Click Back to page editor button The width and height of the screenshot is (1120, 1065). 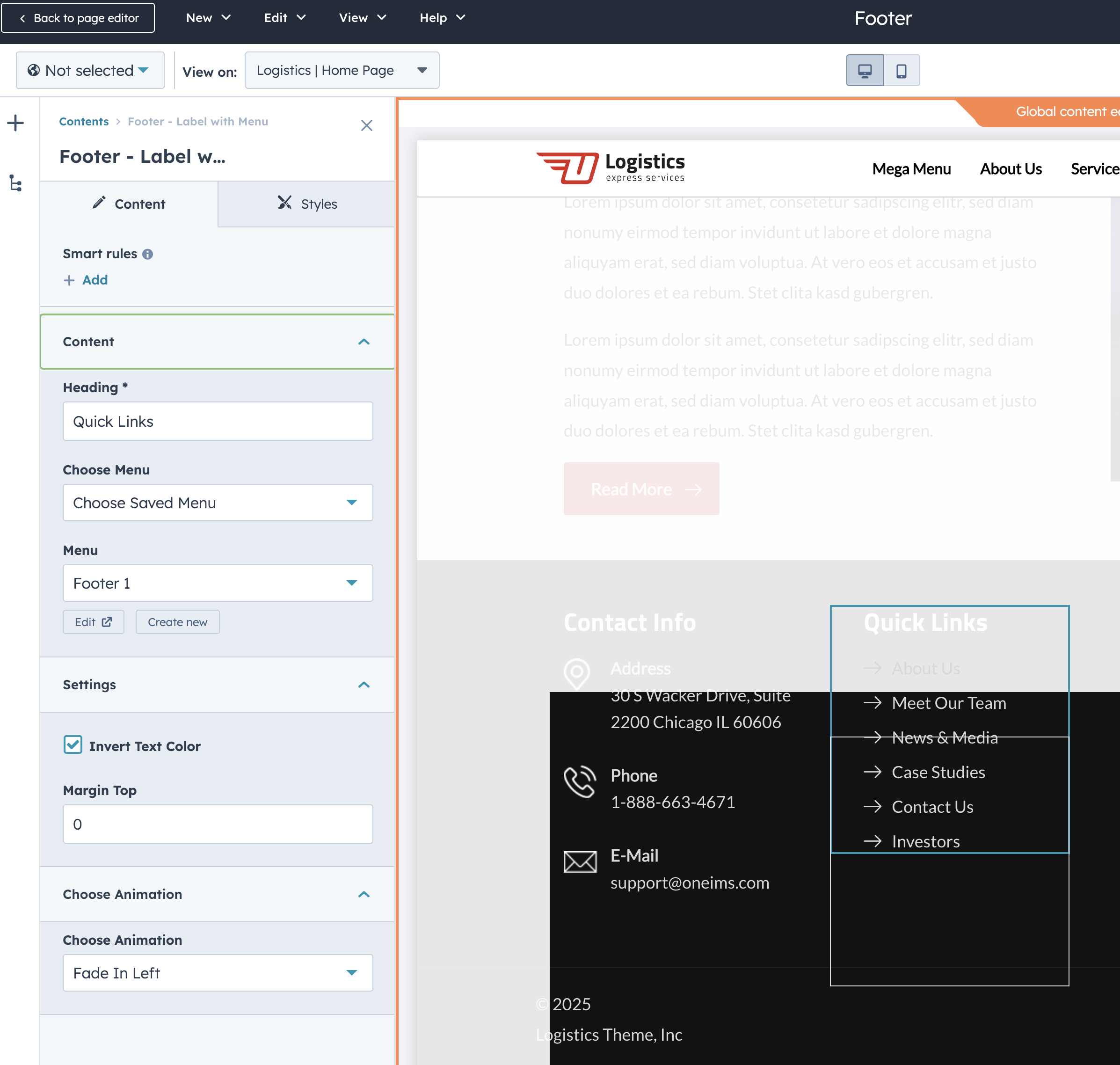coord(78,18)
